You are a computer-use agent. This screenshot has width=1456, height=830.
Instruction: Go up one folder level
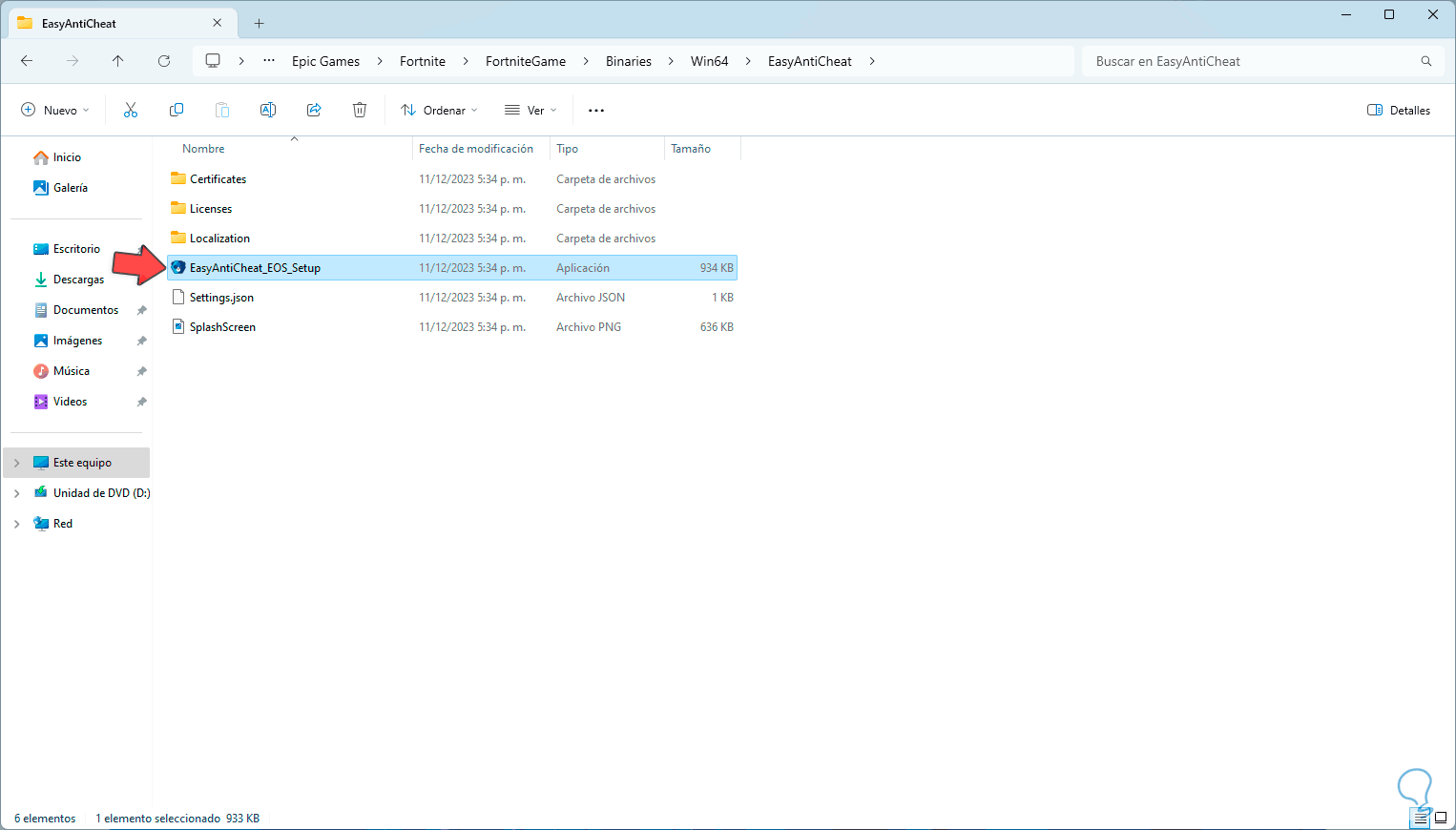(x=118, y=61)
